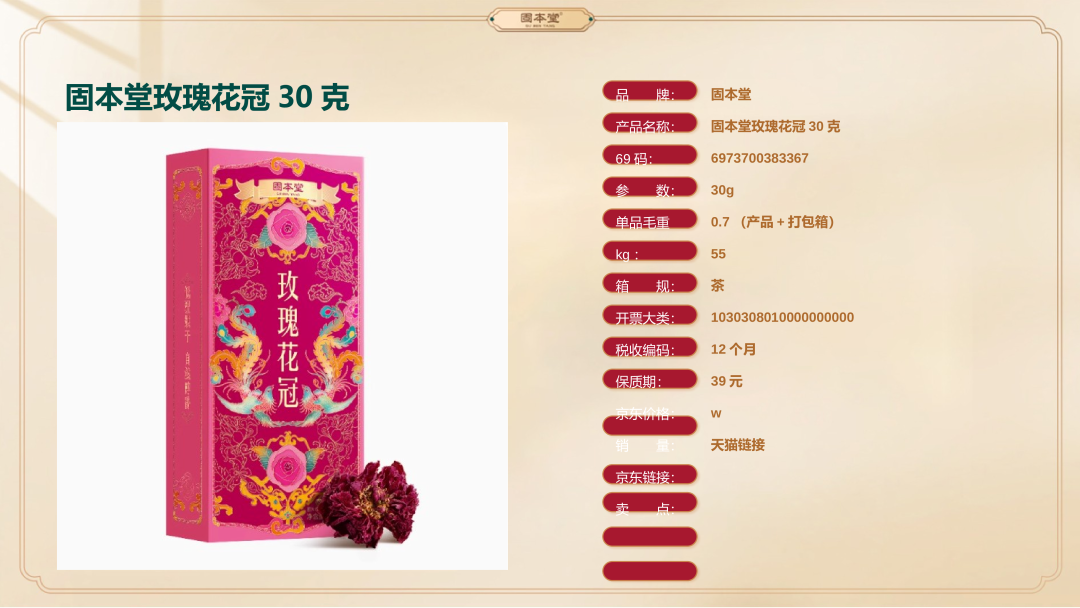Click the 69码 label pill

click(x=650, y=155)
